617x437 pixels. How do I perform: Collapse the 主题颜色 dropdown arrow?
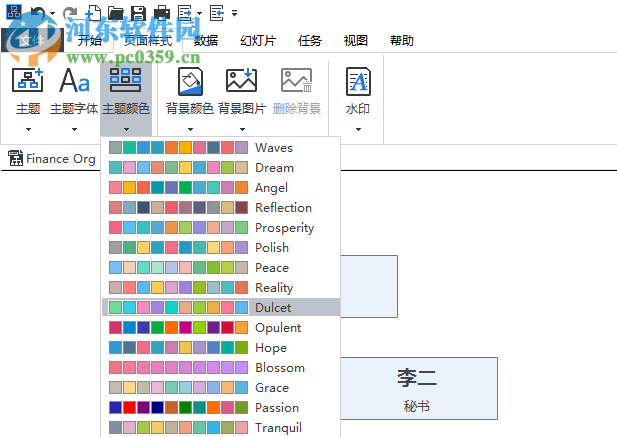tap(126, 129)
